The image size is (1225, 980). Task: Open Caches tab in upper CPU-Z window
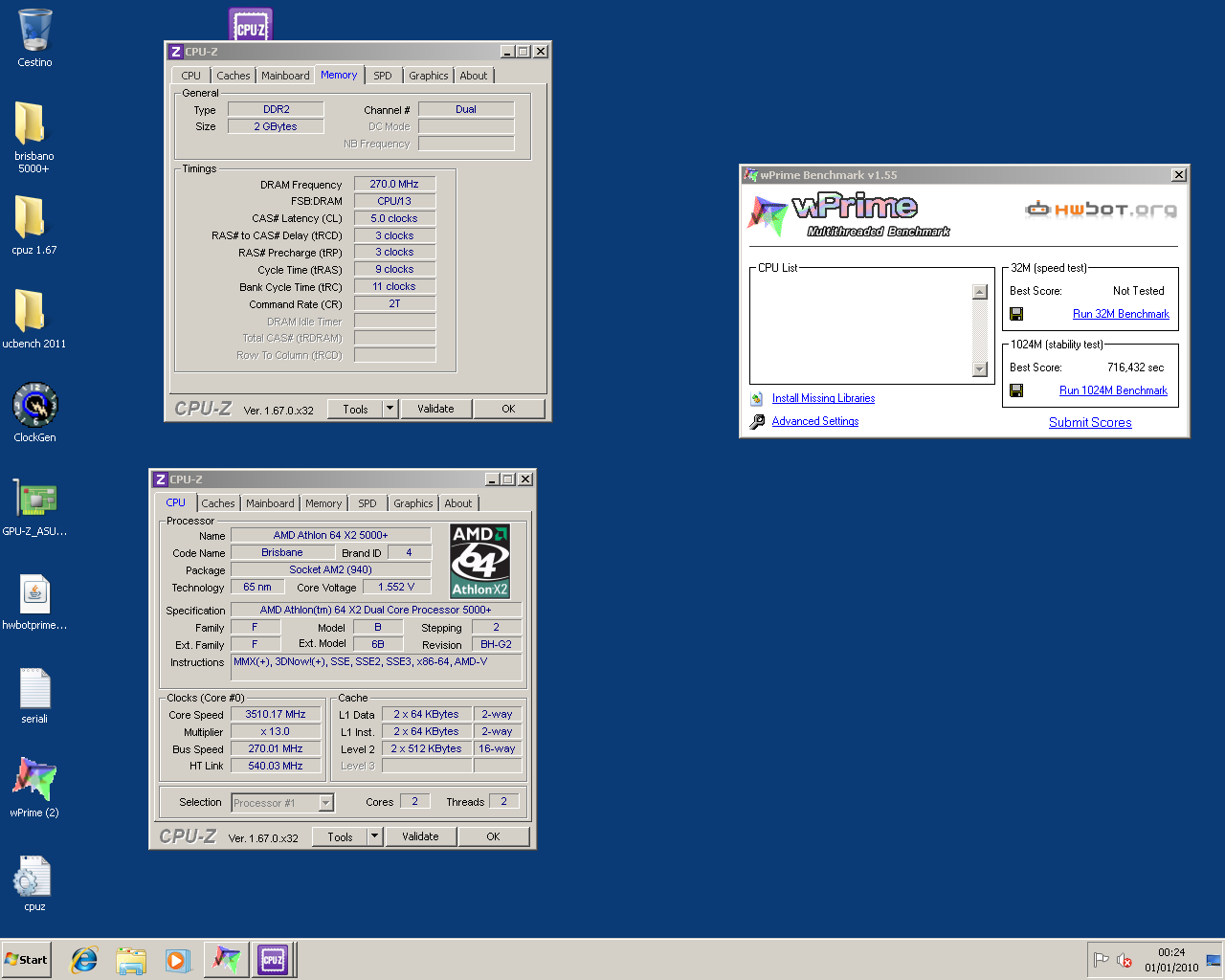coord(234,76)
